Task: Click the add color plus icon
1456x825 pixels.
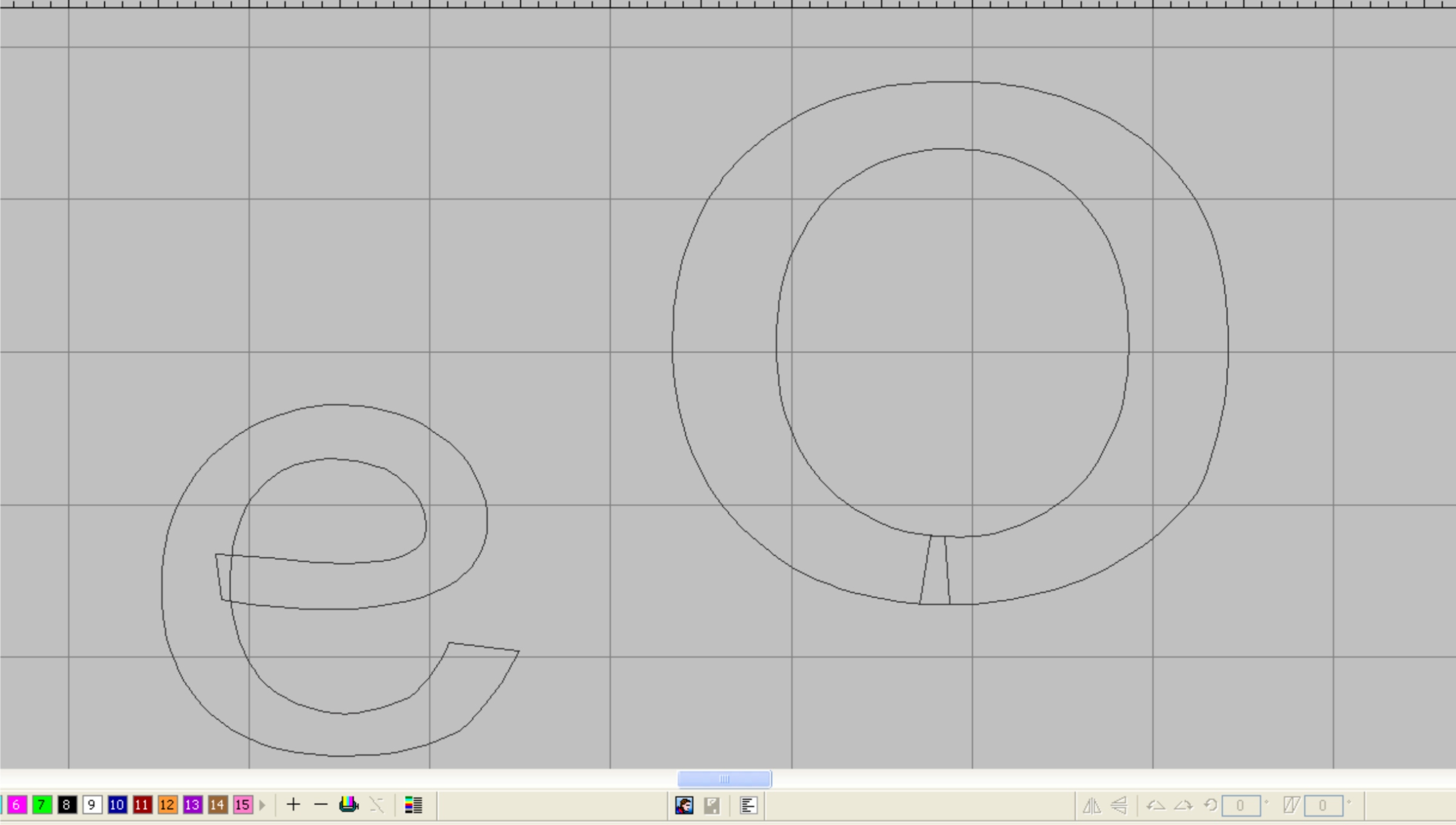Action: pos(293,805)
